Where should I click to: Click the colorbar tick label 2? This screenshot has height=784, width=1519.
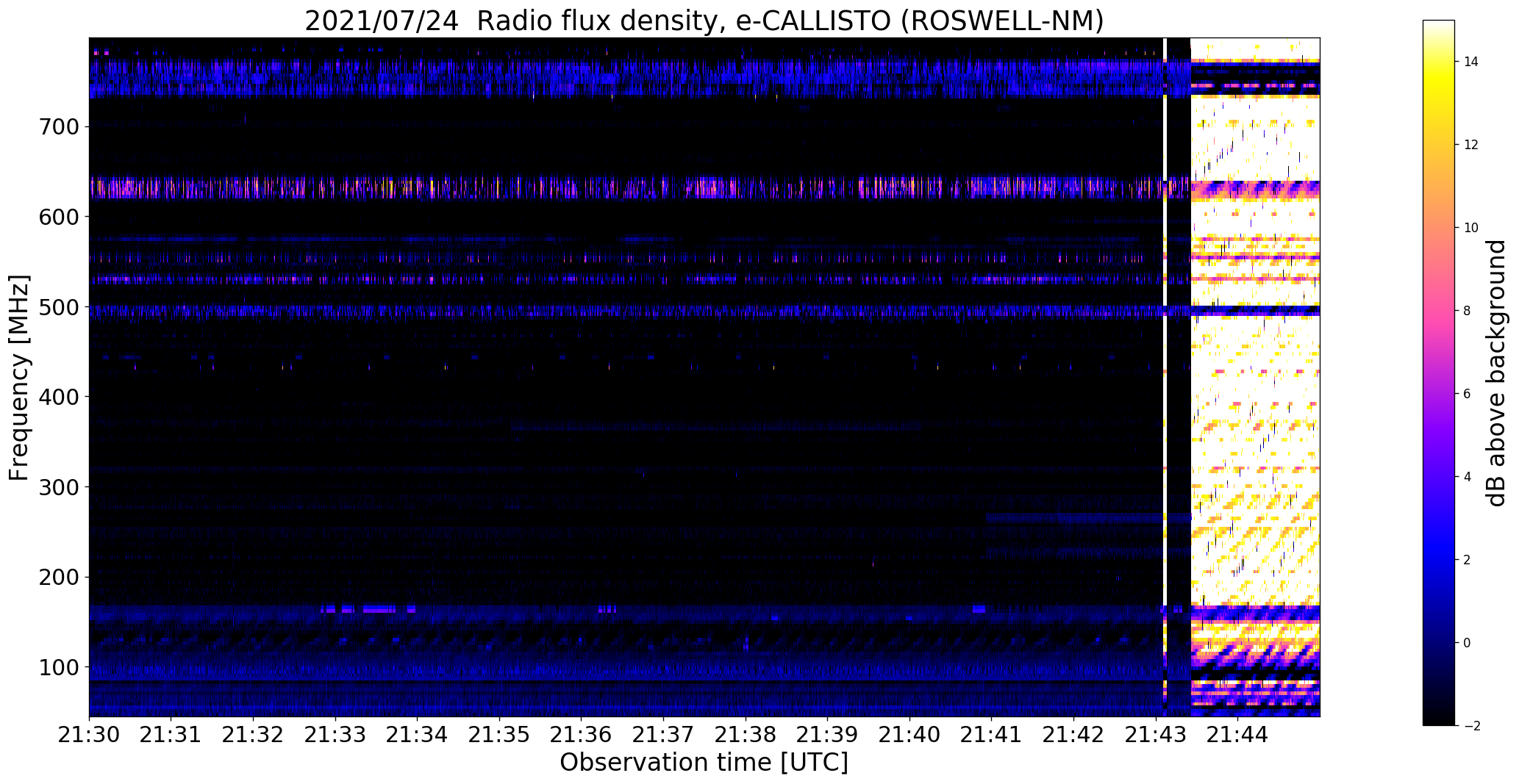pyautogui.click(x=1467, y=560)
